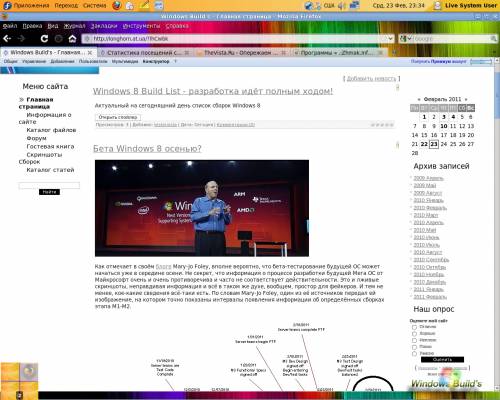
Task: Open the Система panel menu
Action: click(95, 5)
